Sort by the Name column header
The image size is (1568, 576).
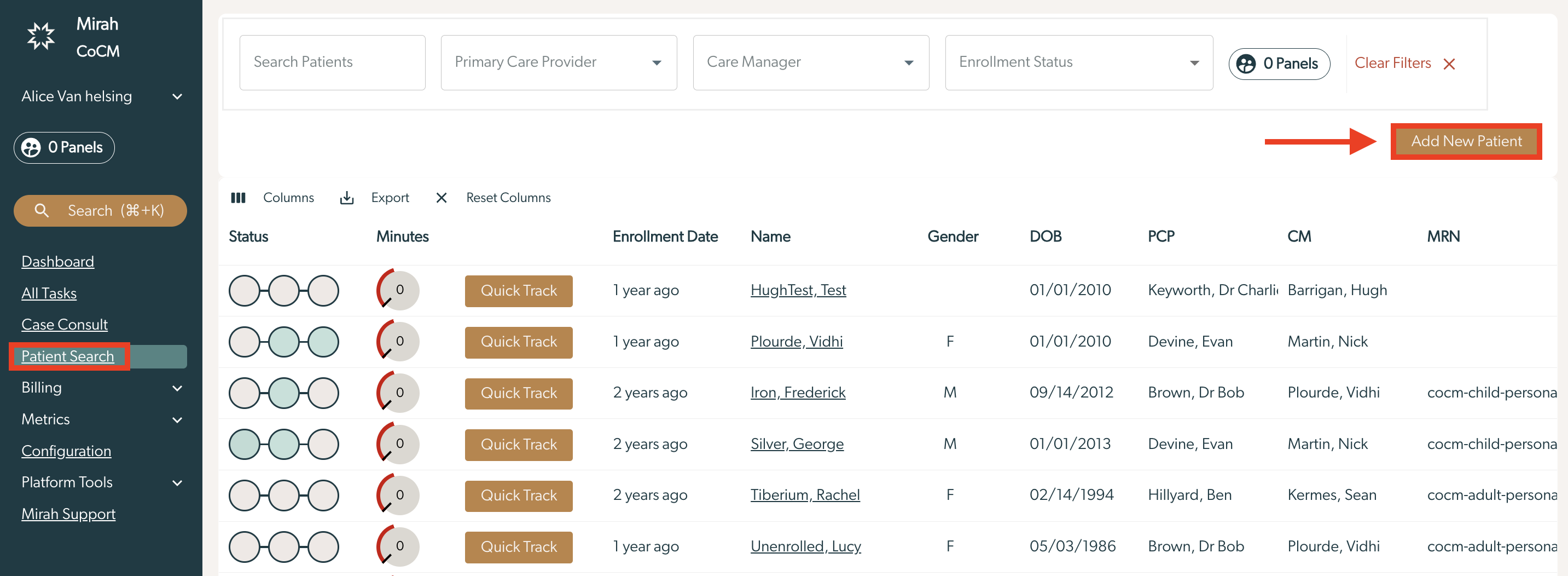(x=770, y=236)
